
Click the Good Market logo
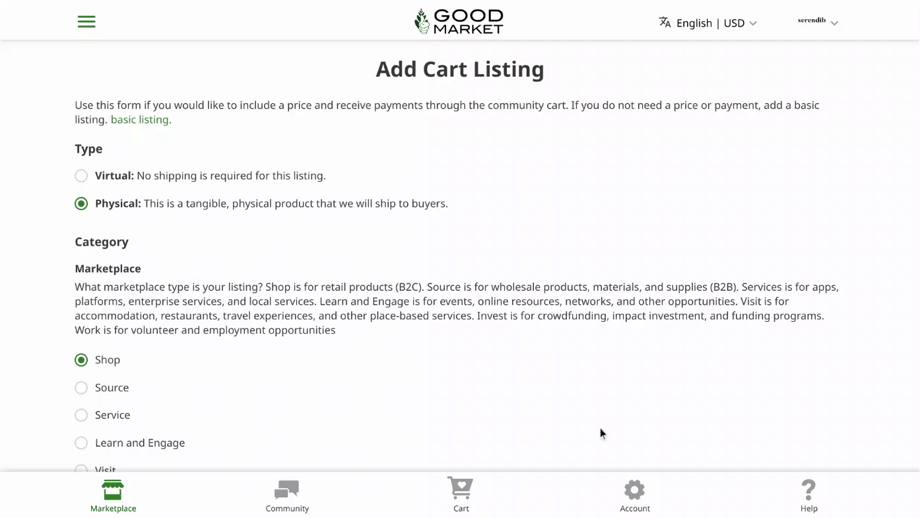point(459,21)
